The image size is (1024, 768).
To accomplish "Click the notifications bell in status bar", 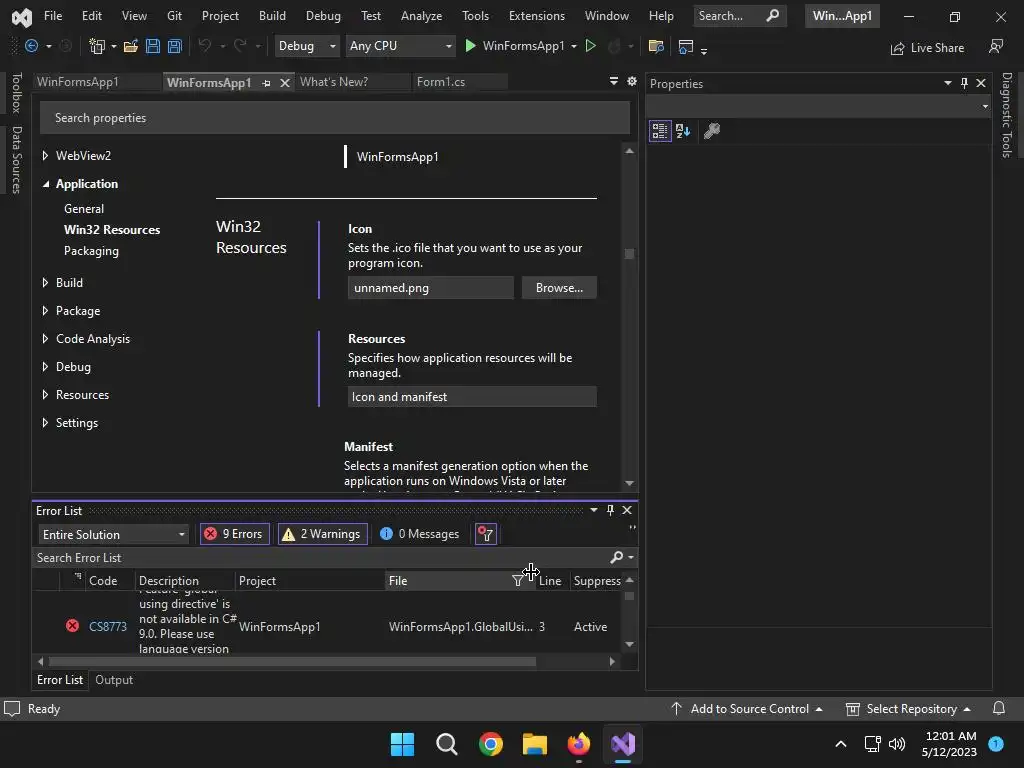I will (999, 709).
